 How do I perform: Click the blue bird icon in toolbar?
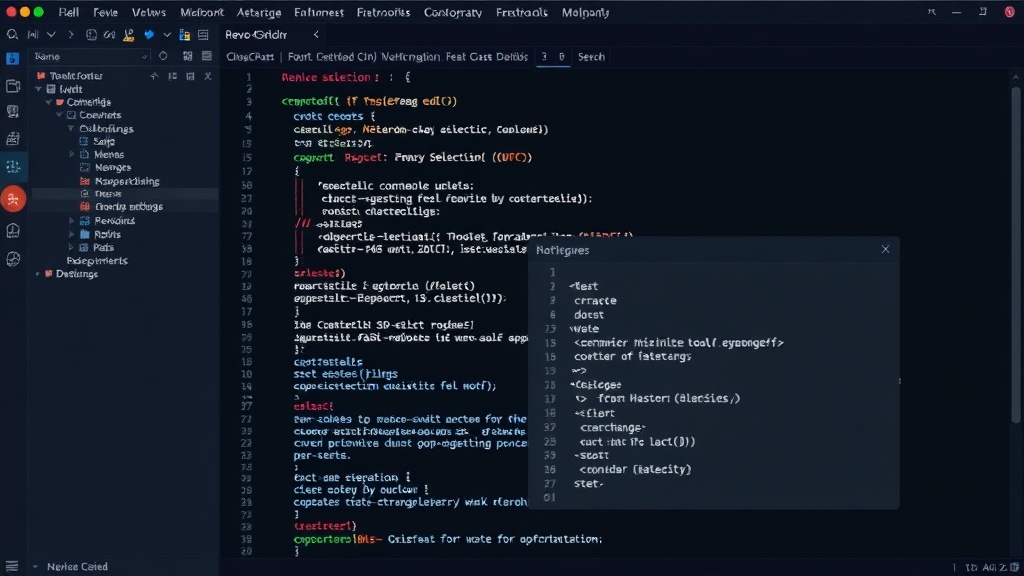click(x=149, y=35)
